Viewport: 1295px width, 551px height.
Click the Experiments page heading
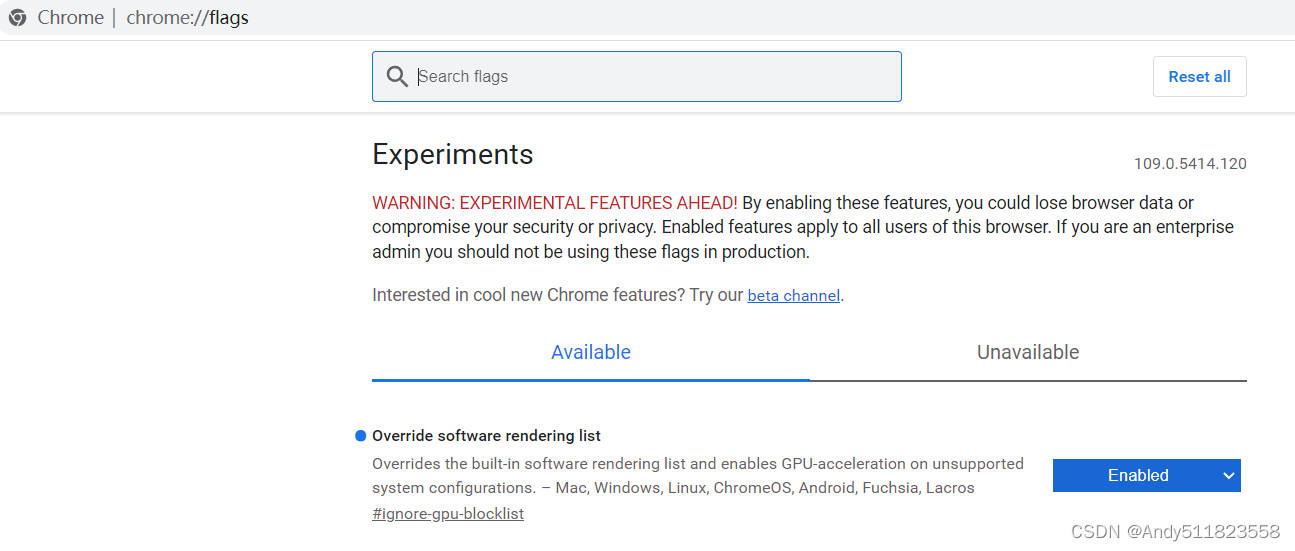tap(452, 154)
